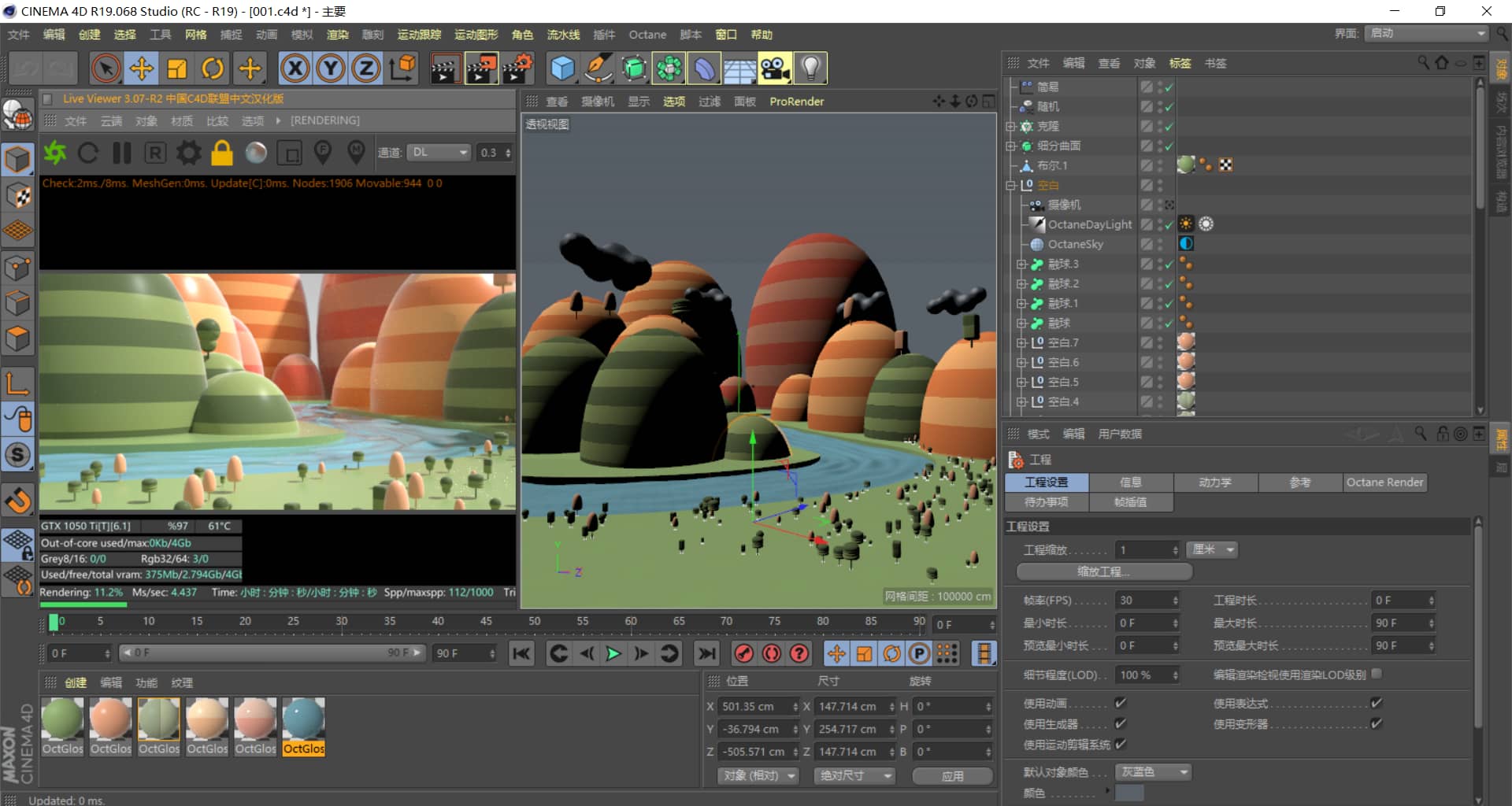Toggle enable checkmark for OctaneDayLight
Viewport: 1512px width, 806px height.
click(x=1169, y=224)
